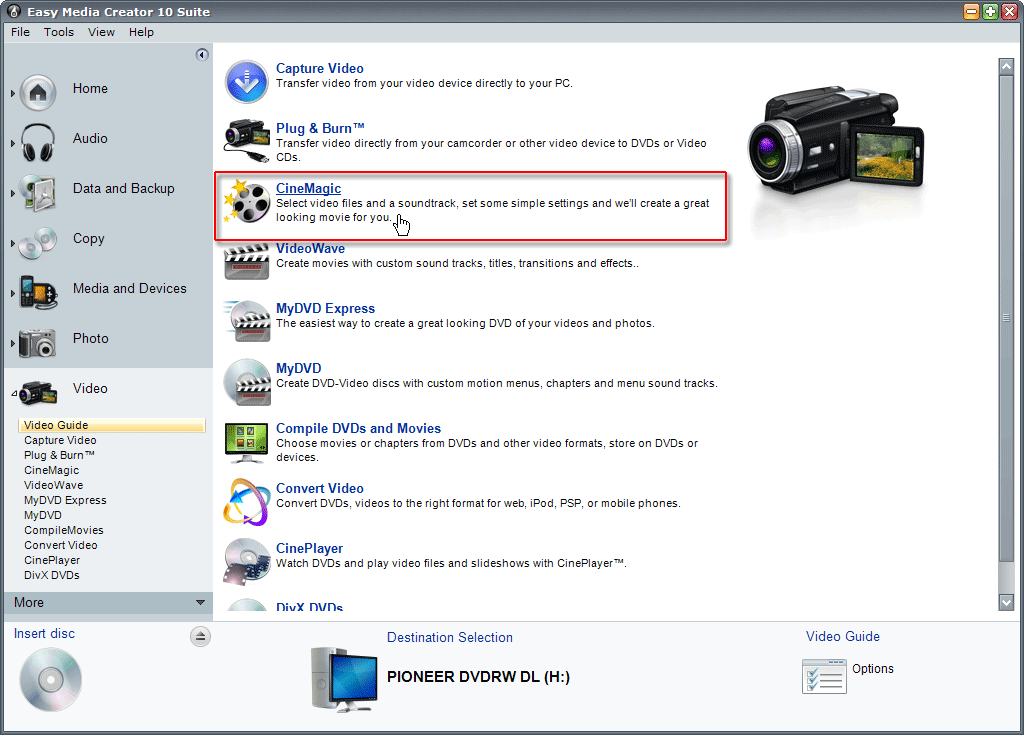
Task: Open the File menu
Action: [x=20, y=32]
